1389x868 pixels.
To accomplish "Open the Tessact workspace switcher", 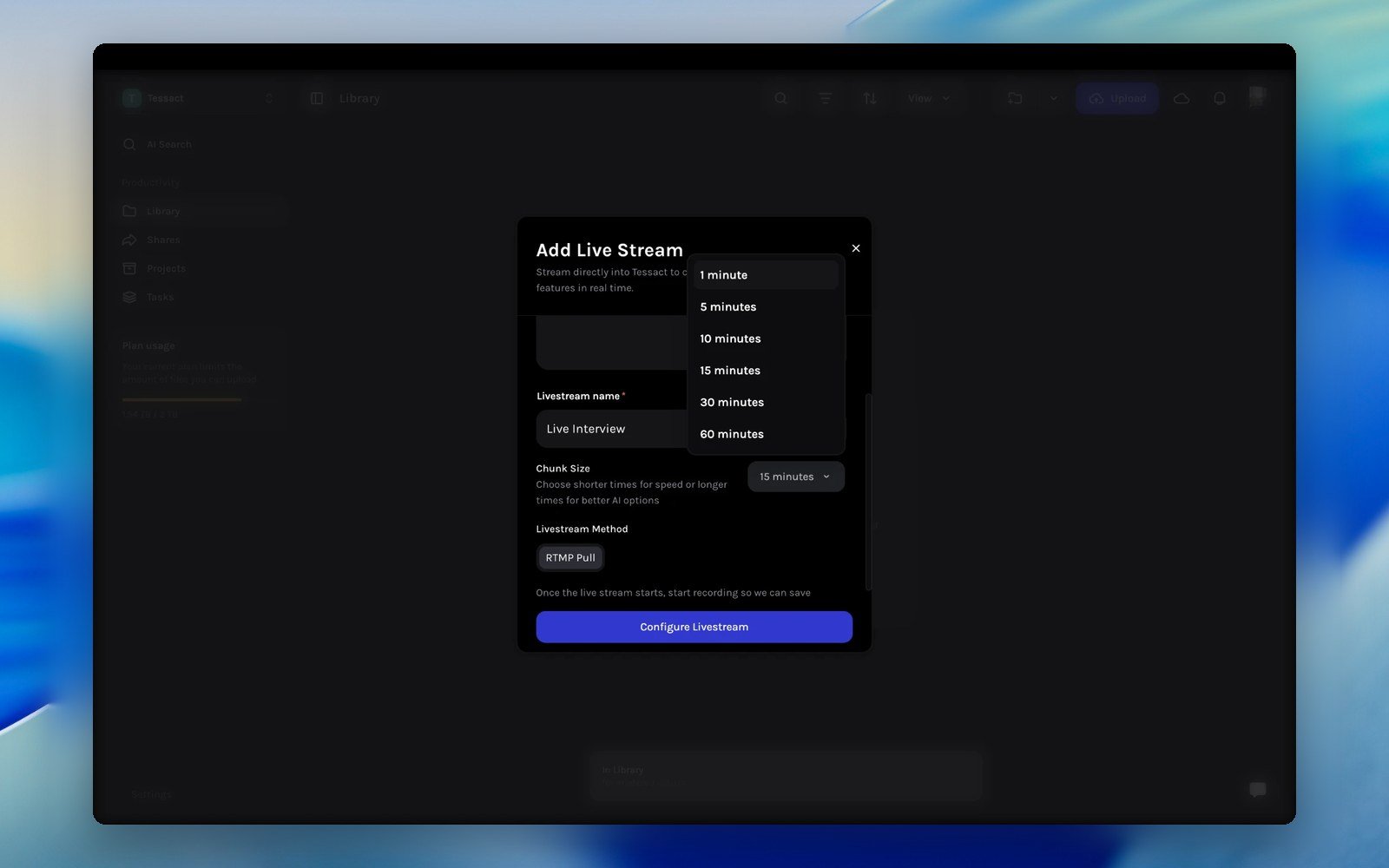I will [x=199, y=98].
